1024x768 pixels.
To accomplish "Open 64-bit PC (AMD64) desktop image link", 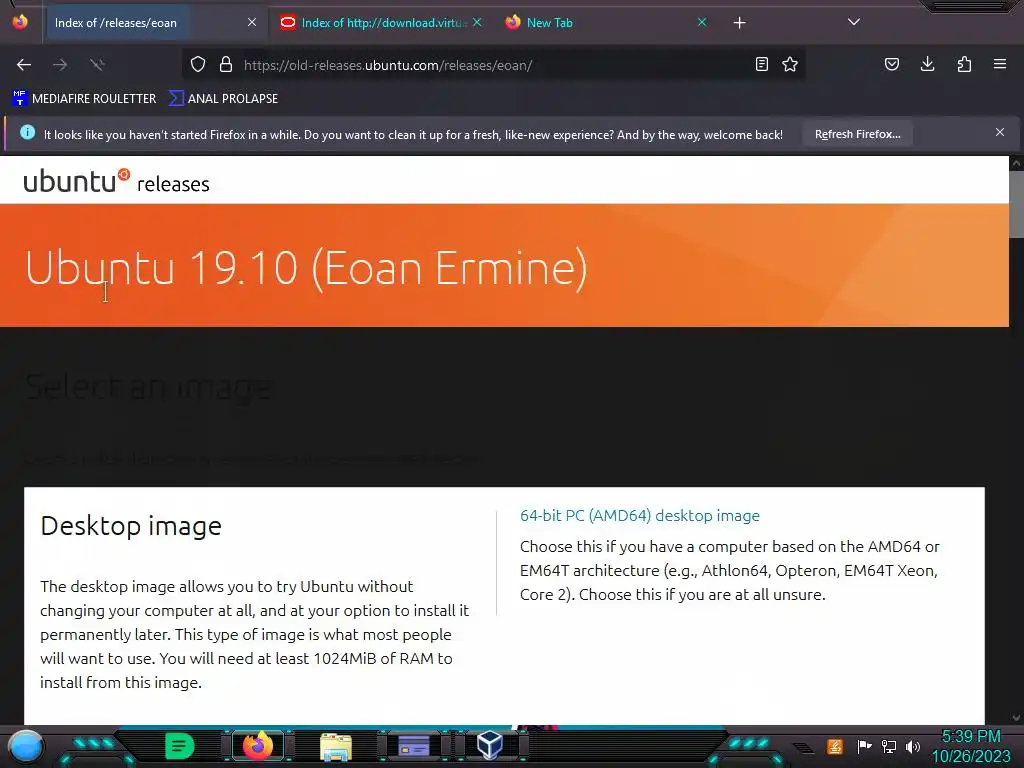I will coord(639,515).
